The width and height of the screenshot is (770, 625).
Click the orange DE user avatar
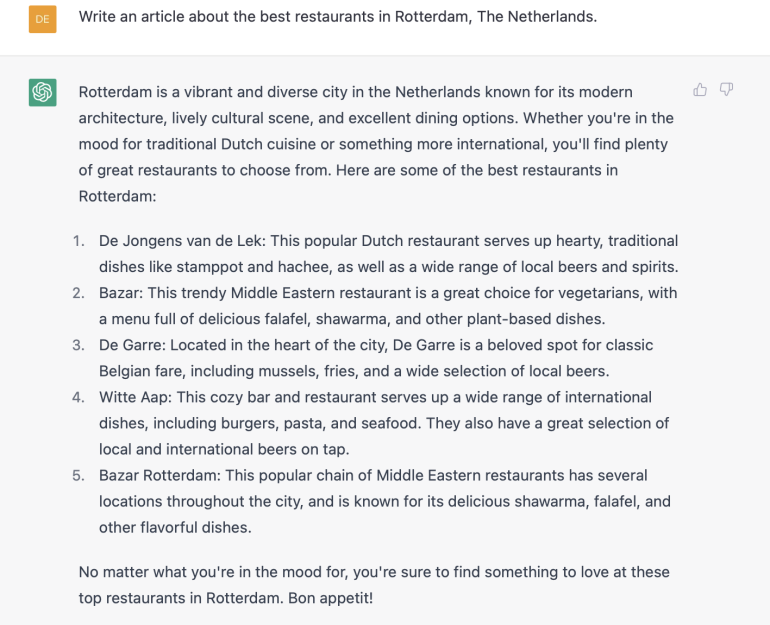tap(43, 19)
